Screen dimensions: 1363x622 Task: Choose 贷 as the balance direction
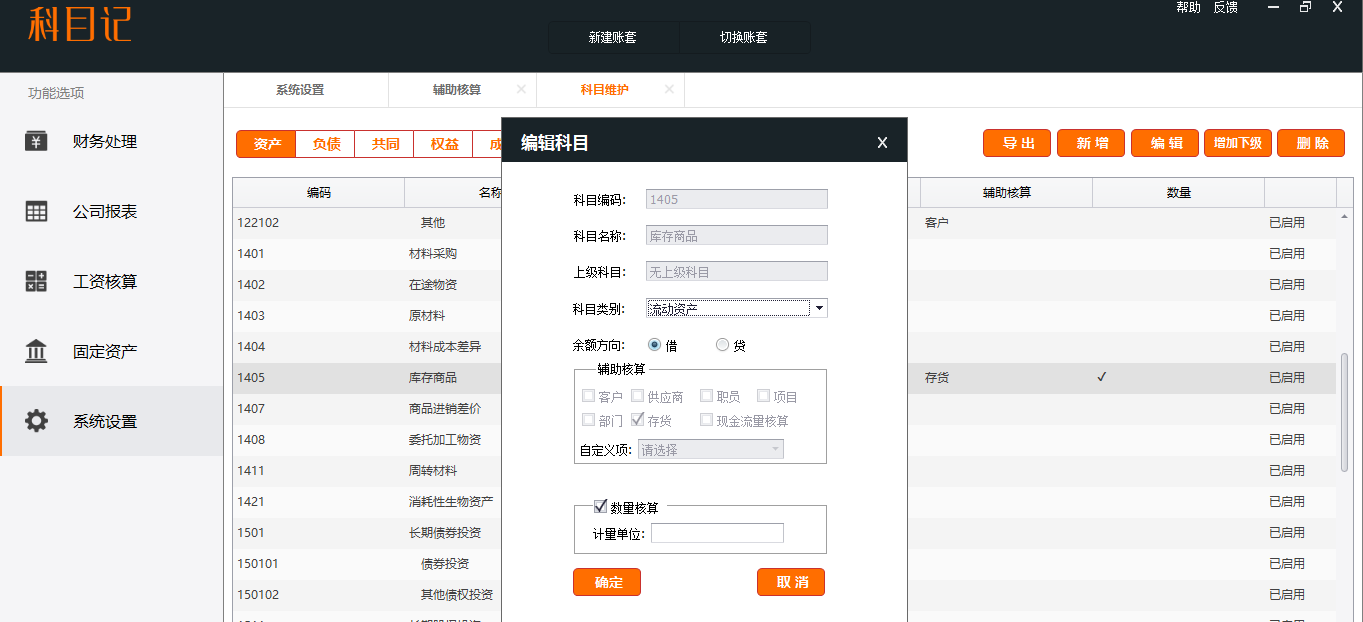click(x=723, y=345)
